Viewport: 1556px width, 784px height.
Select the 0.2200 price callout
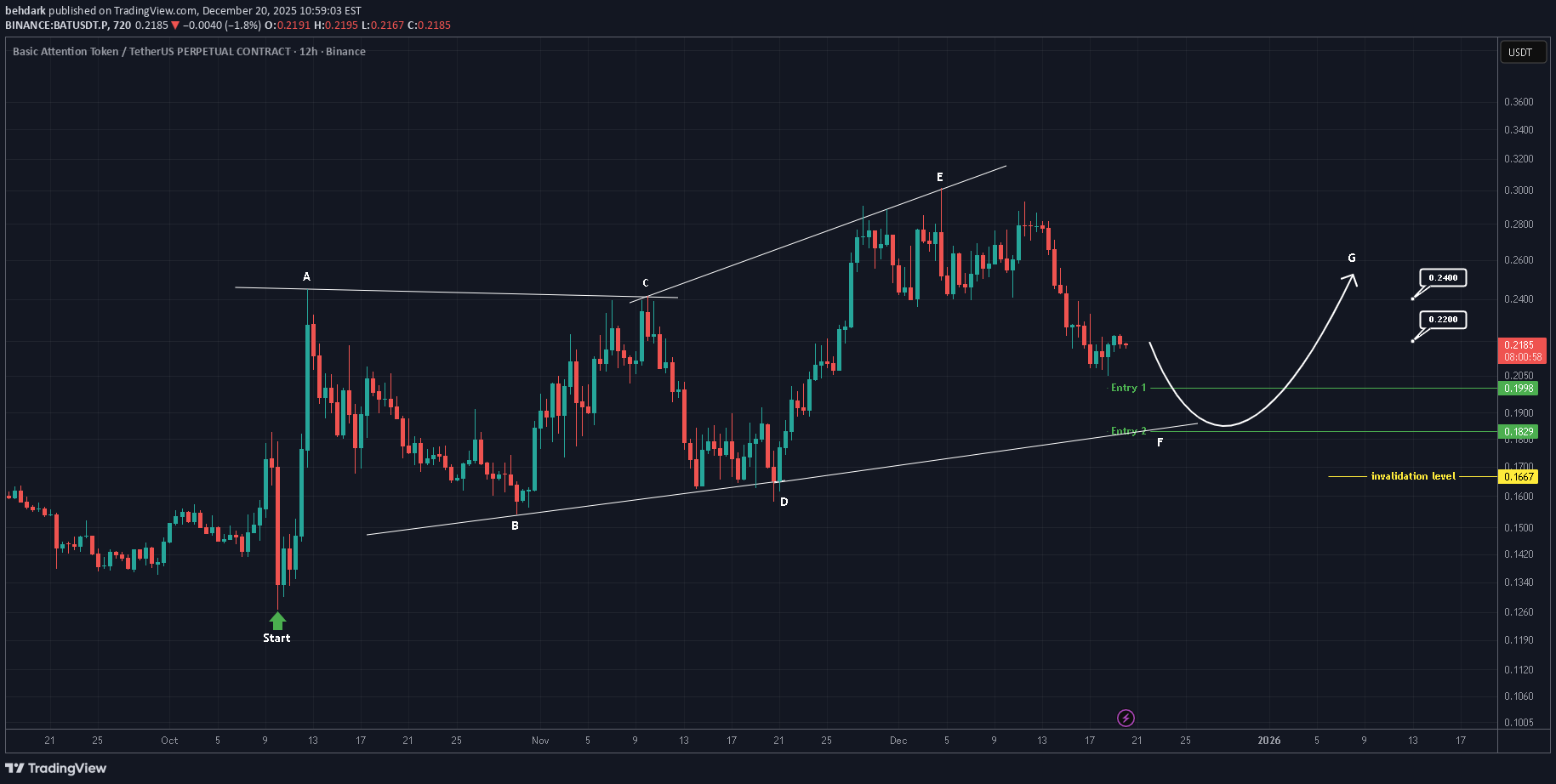point(1443,320)
